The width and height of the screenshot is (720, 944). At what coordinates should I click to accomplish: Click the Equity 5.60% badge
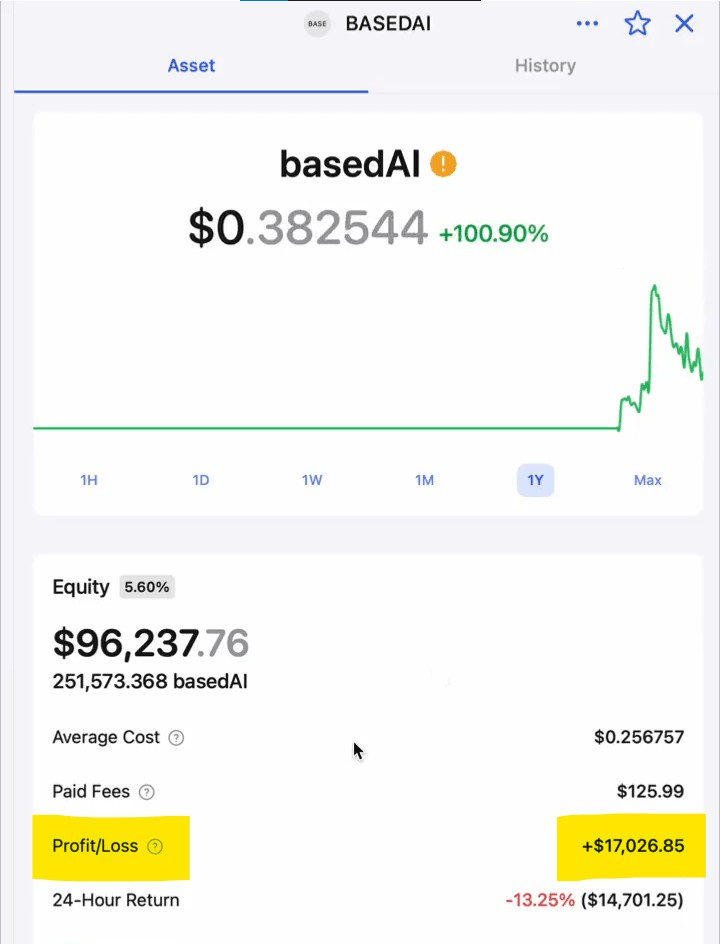(147, 587)
